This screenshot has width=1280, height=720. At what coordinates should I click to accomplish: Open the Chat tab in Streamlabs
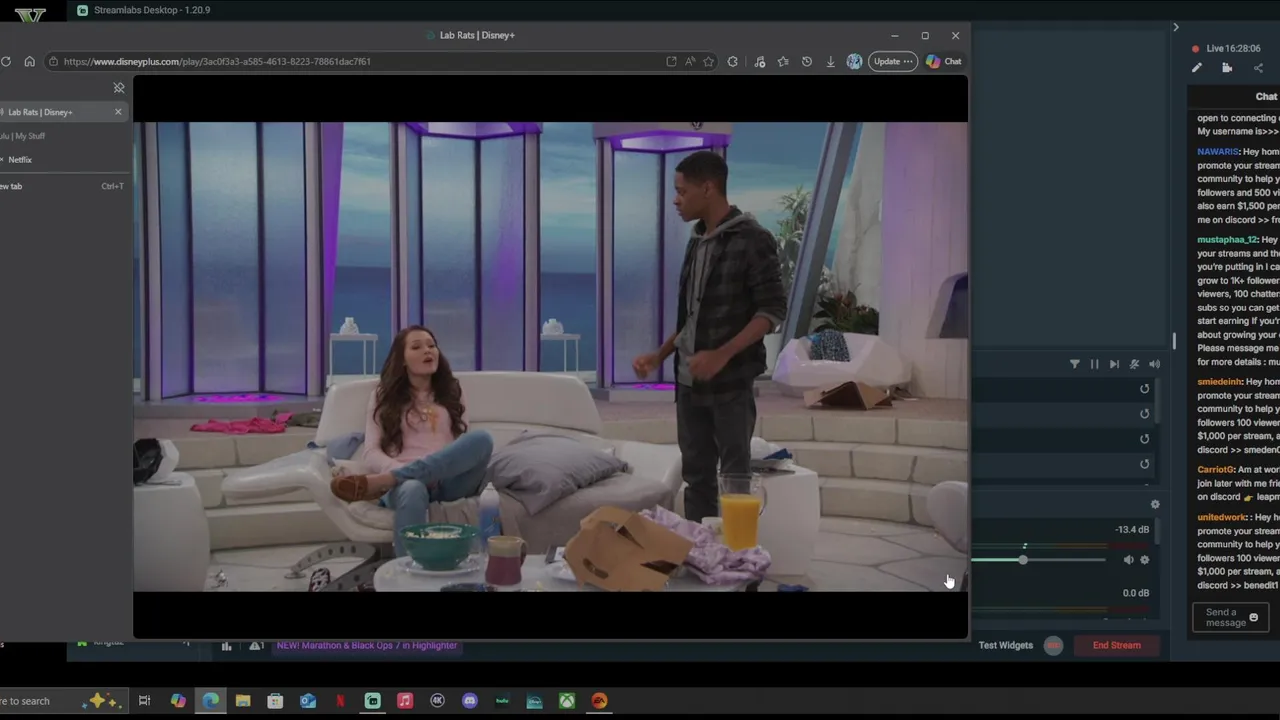point(1266,97)
